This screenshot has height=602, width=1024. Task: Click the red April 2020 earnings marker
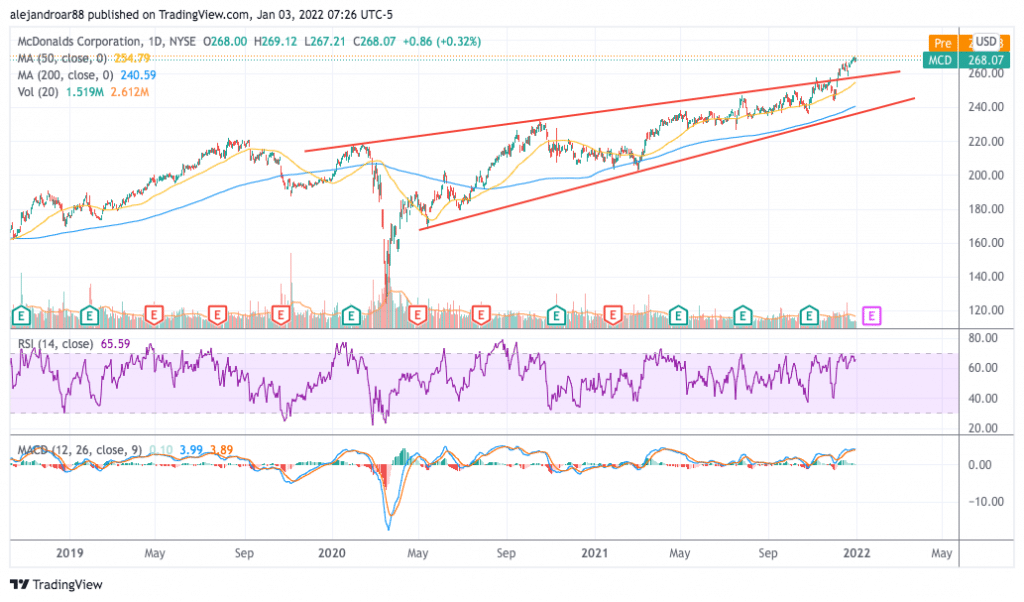pyautogui.click(x=417, y=316)
